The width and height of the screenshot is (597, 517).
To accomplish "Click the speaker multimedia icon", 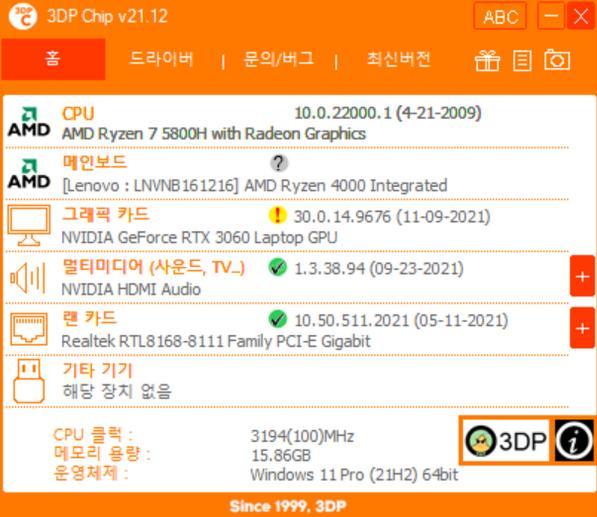I will point(28,278).
